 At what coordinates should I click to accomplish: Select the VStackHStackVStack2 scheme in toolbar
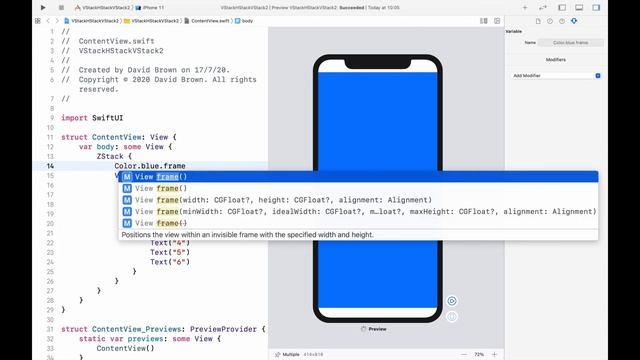(102, 8)
